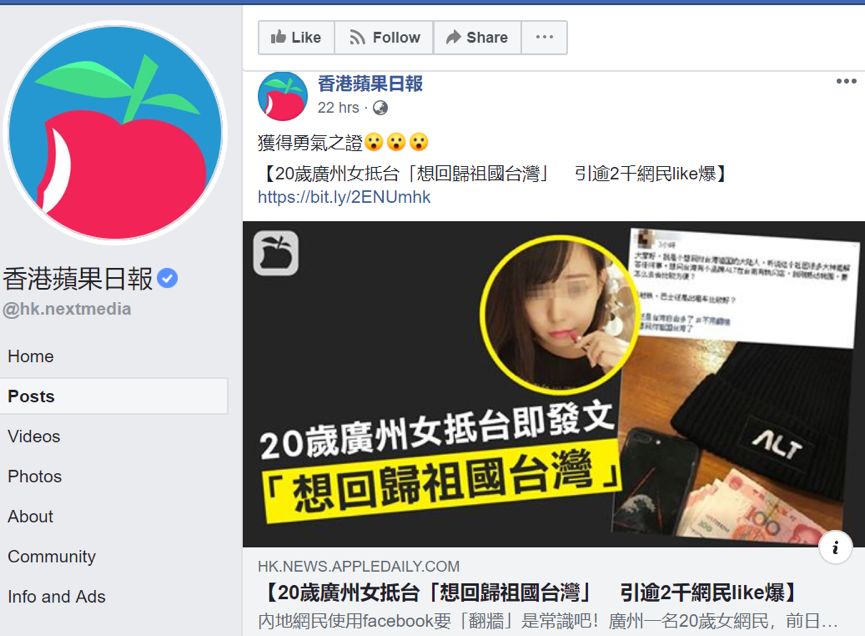
Task: Open the Info and Ads section
Action: (x=56, y=597)
